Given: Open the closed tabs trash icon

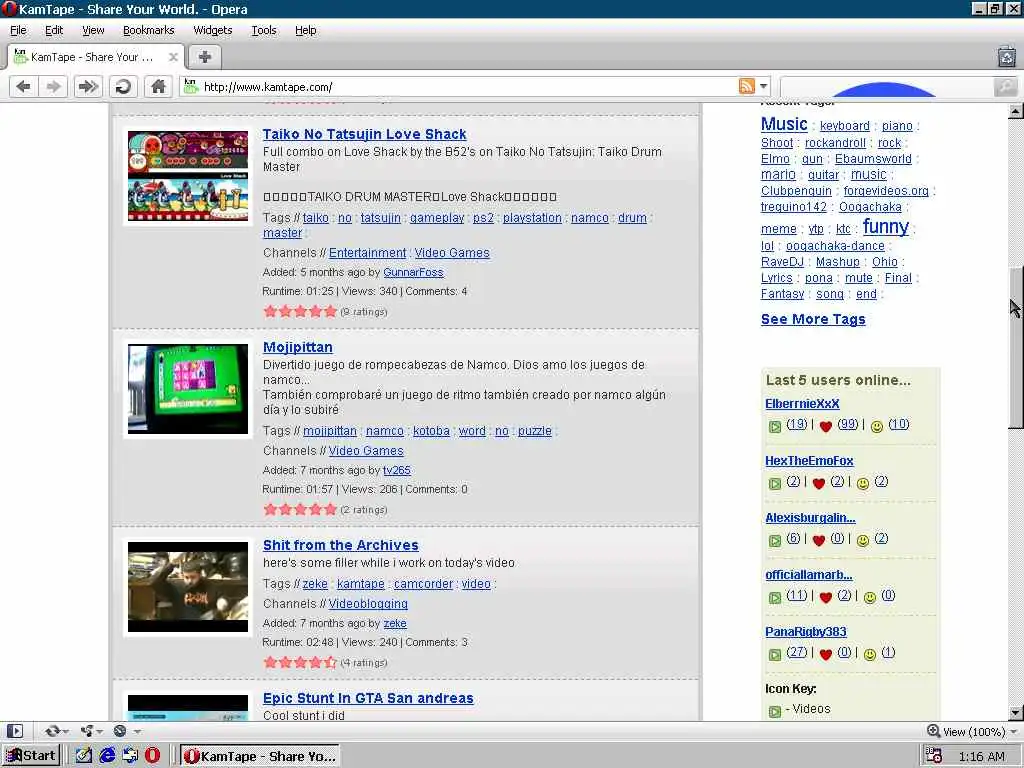Looking at the screenshot, I should point(1006,57).
